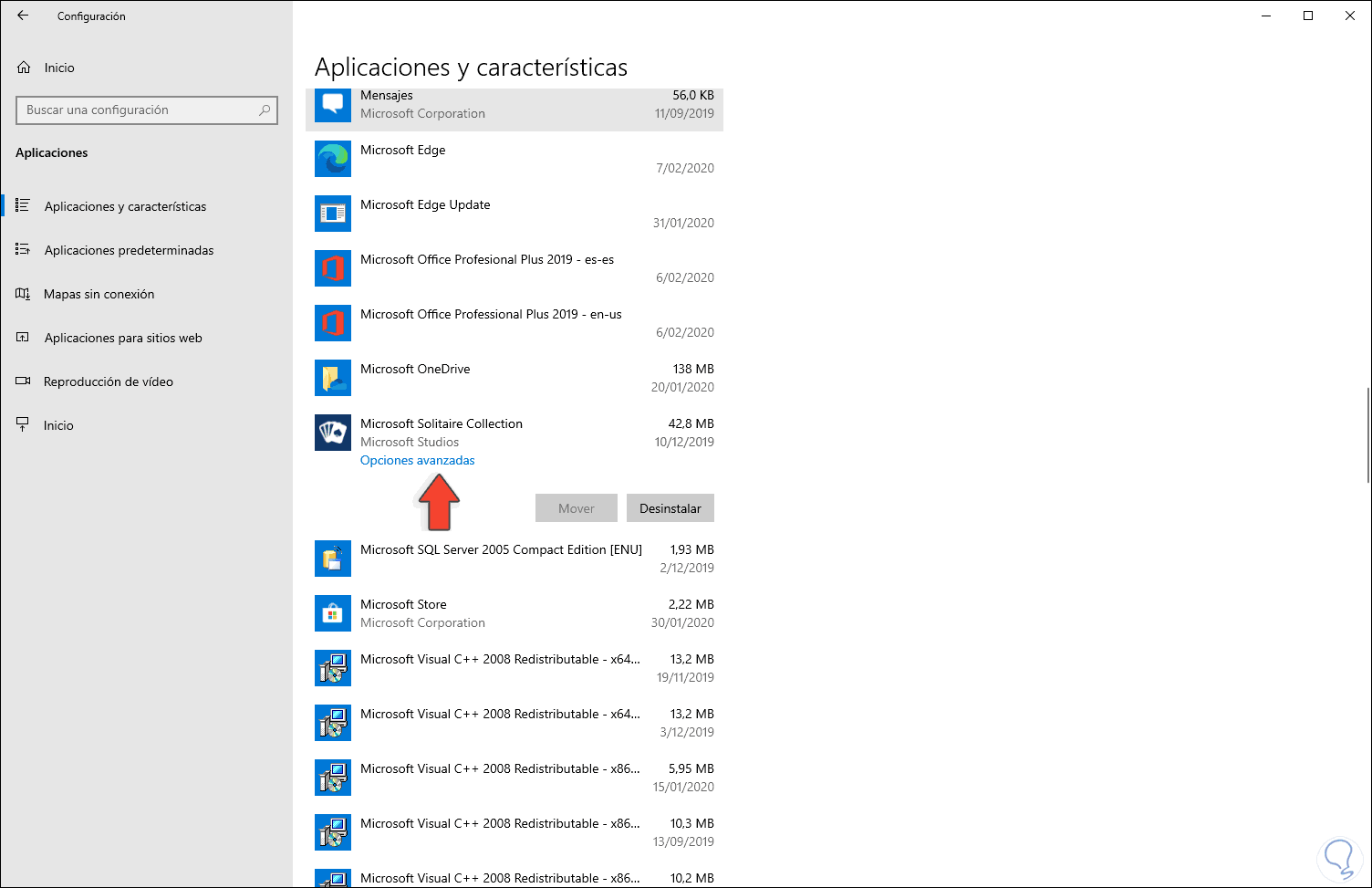1372x888 pixels.
Task: Select Visual C++ 2008 x86 sized 5,95 MB
Action: (514, 778)
